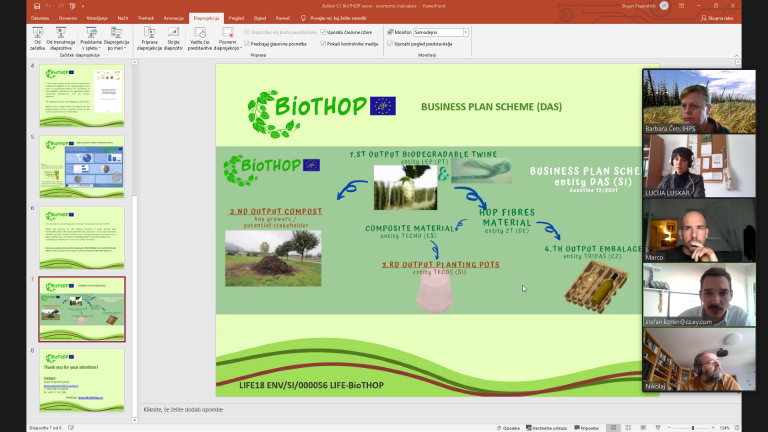Toggle 'Predvajaj glasovne posnetke' checkbox
Viewport: 768px width, 432px height.
pos(247,44)
